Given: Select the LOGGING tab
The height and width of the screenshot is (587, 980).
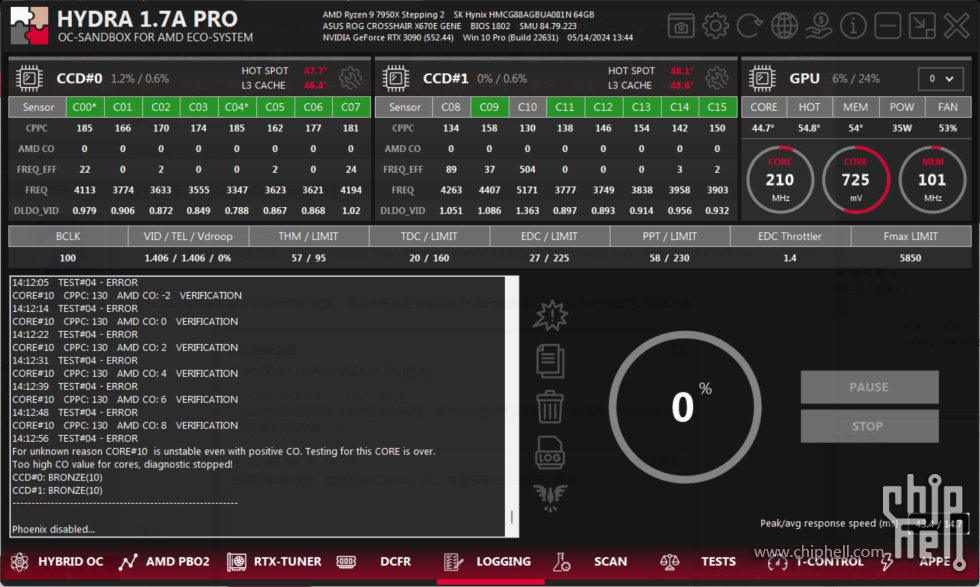Looking at the screenshot, I should (x=503, y=561).
